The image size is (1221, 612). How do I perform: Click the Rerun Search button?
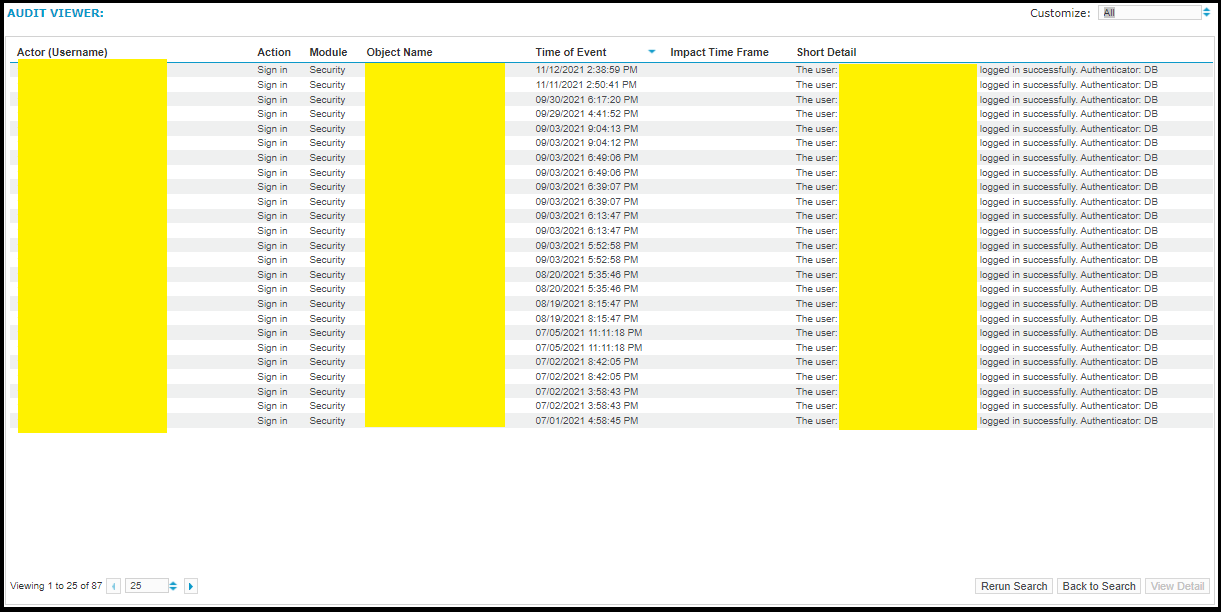(x=1014, y=586)
